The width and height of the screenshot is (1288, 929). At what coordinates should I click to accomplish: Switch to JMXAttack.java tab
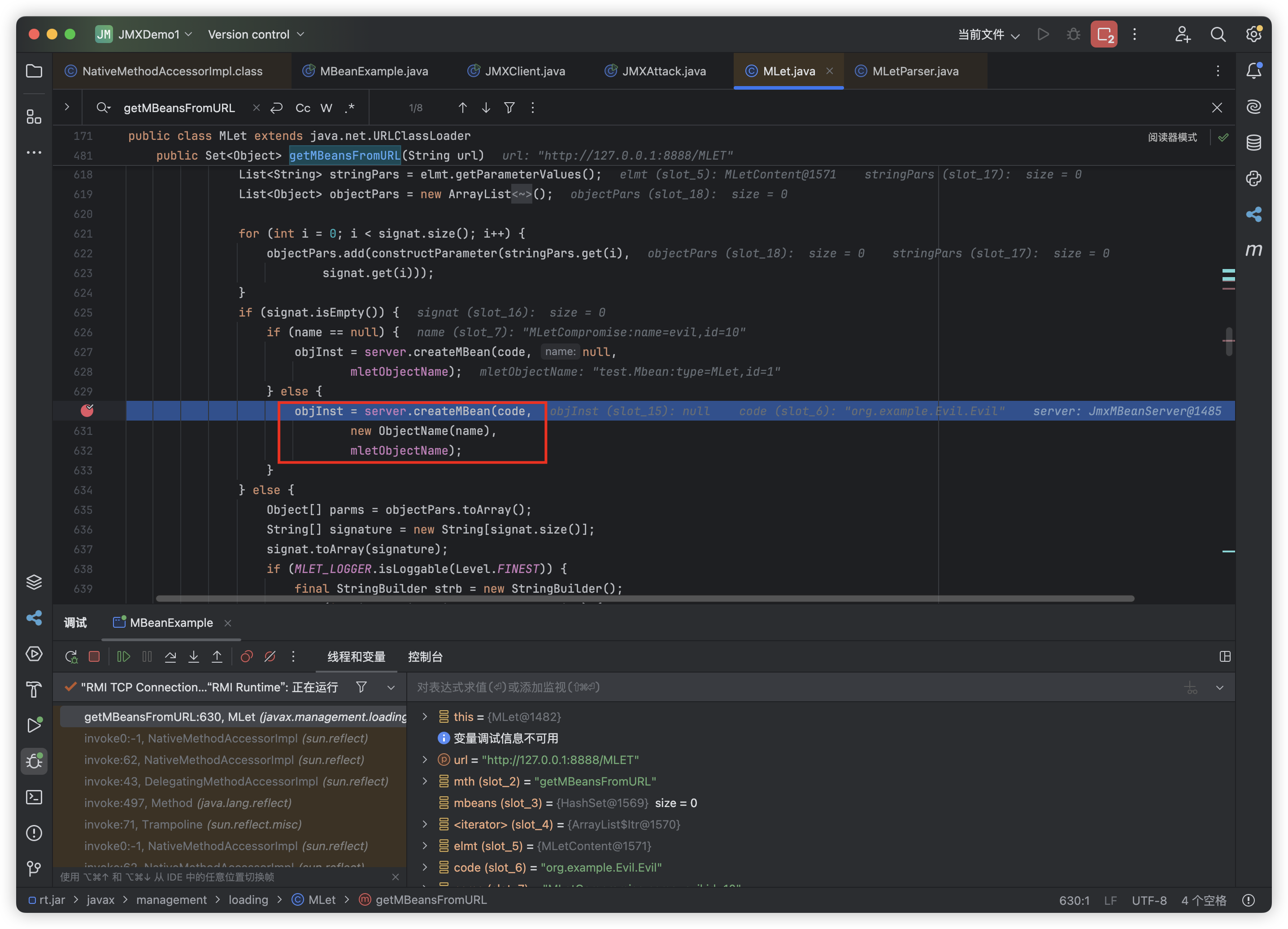point(656,71)
